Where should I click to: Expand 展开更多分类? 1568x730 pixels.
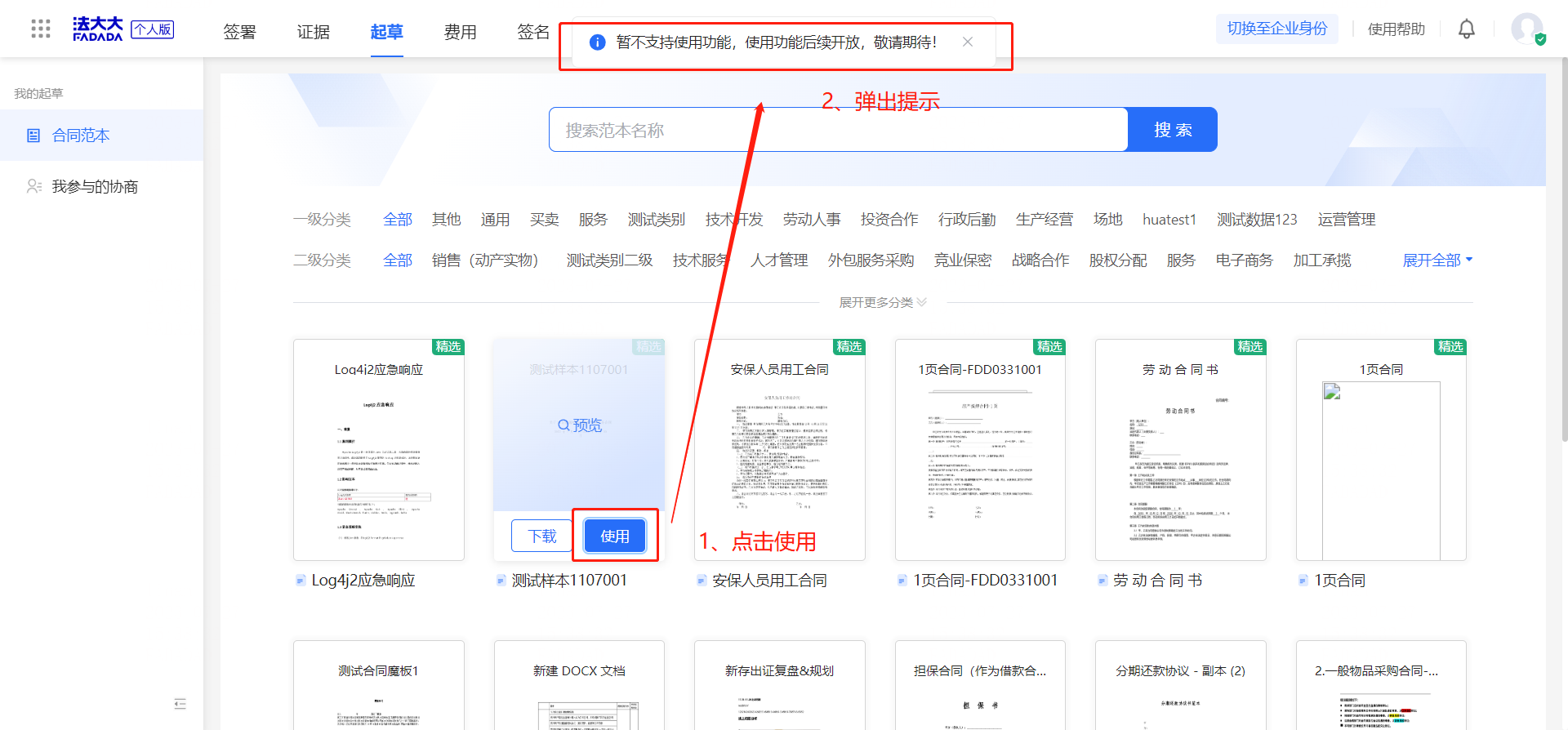point(883,302)
